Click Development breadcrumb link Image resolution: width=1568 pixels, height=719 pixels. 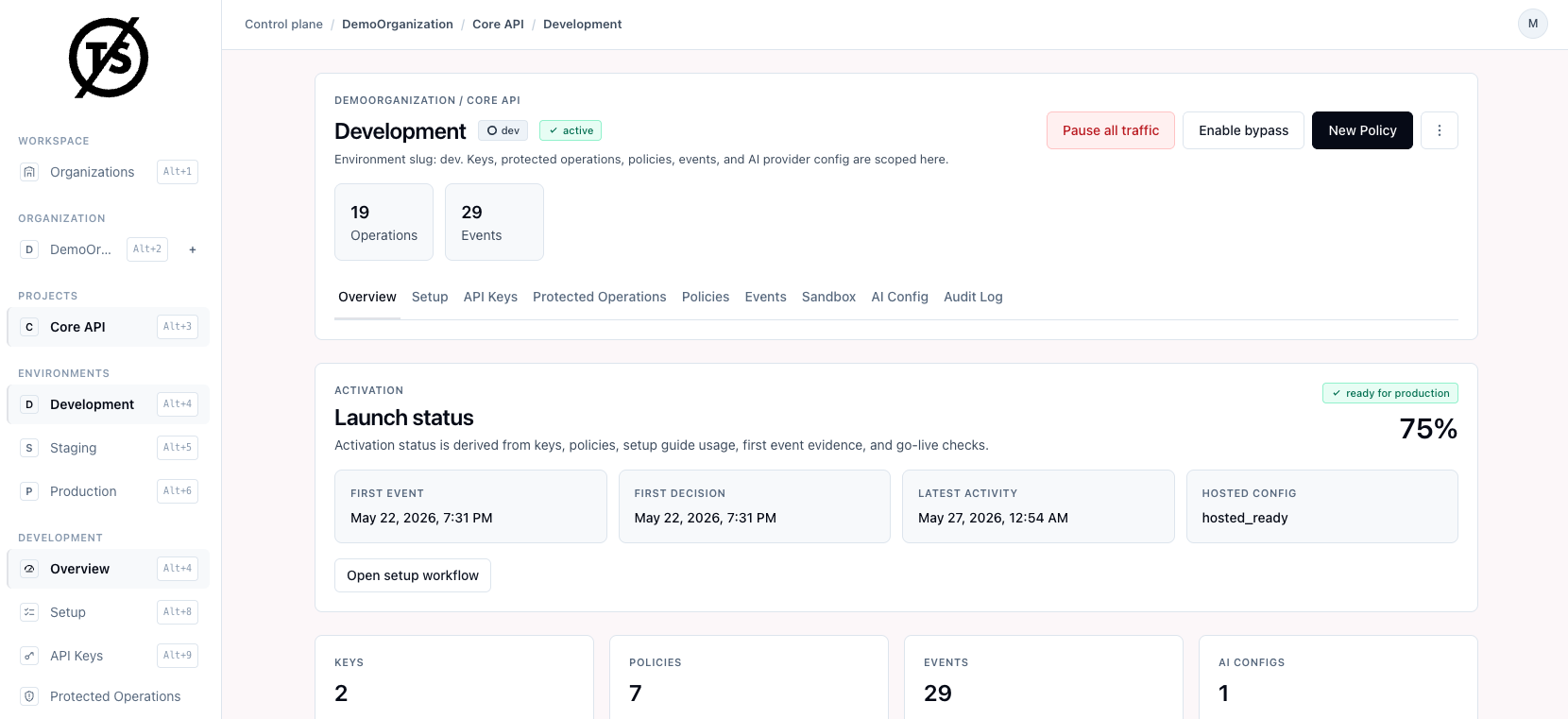click(583, 25)
